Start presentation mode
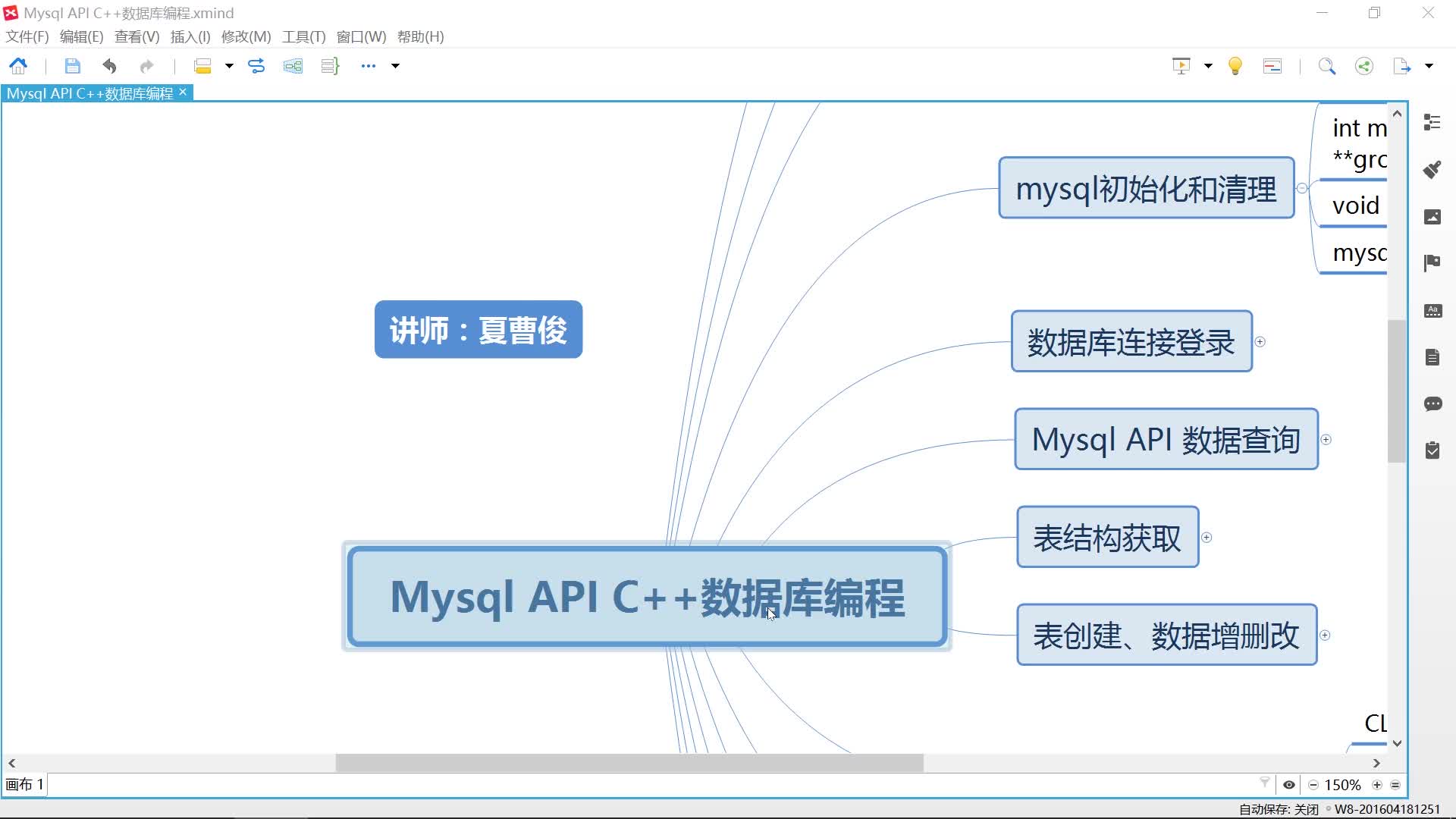This screenshot has width=1456, height=819. coord(1181,66)
